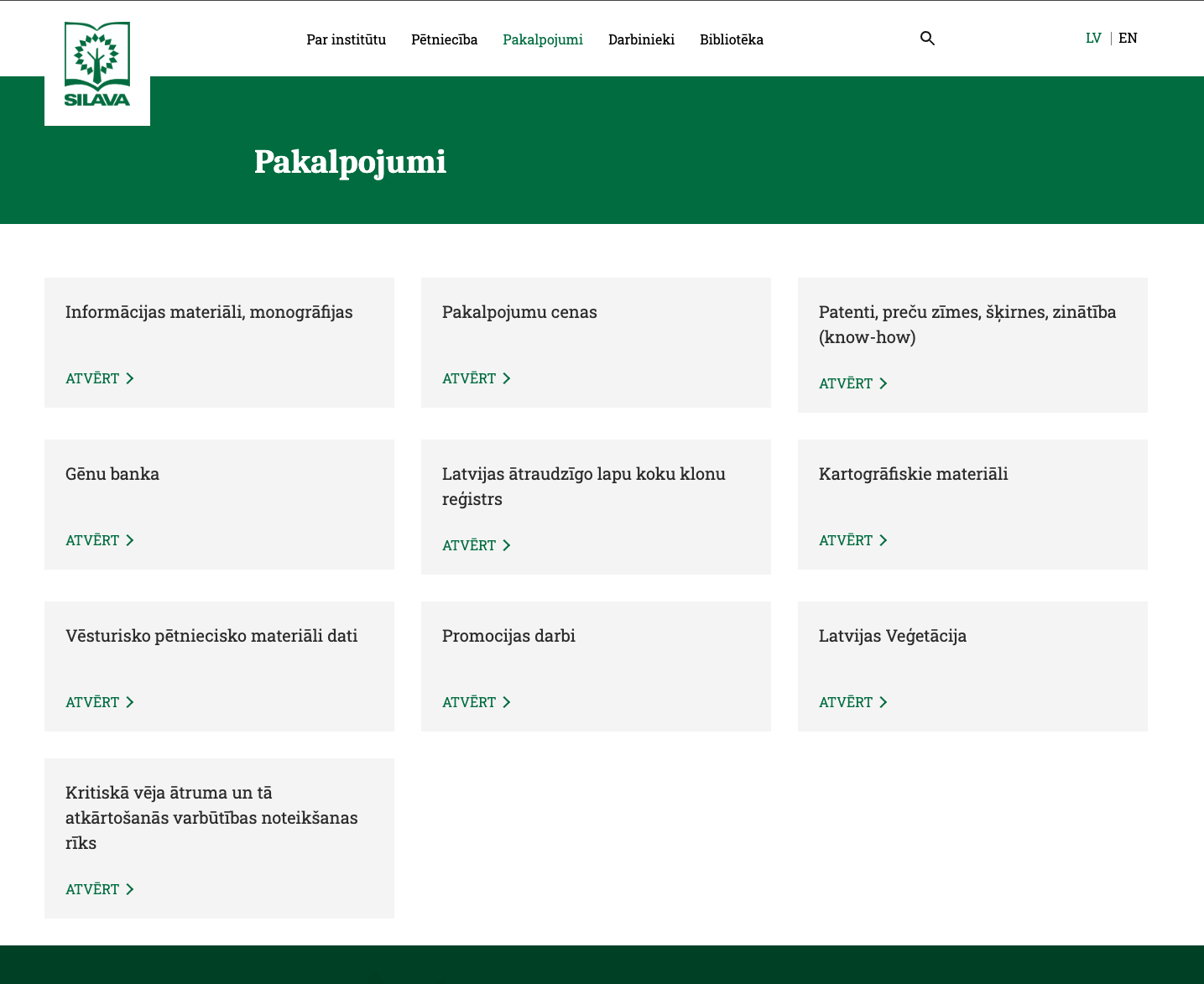Click the Latvijas Veģetācija card title

point(893,636)
